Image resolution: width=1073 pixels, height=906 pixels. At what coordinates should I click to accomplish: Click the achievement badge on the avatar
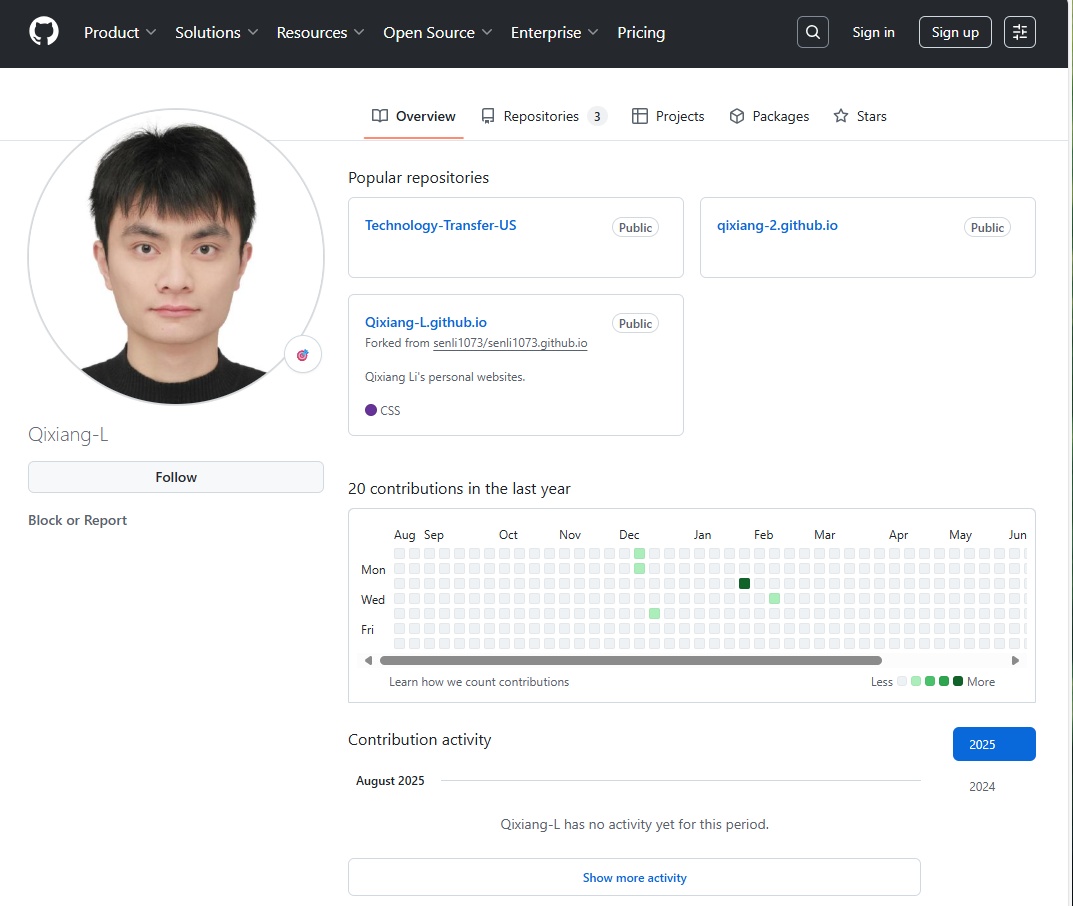302,355
